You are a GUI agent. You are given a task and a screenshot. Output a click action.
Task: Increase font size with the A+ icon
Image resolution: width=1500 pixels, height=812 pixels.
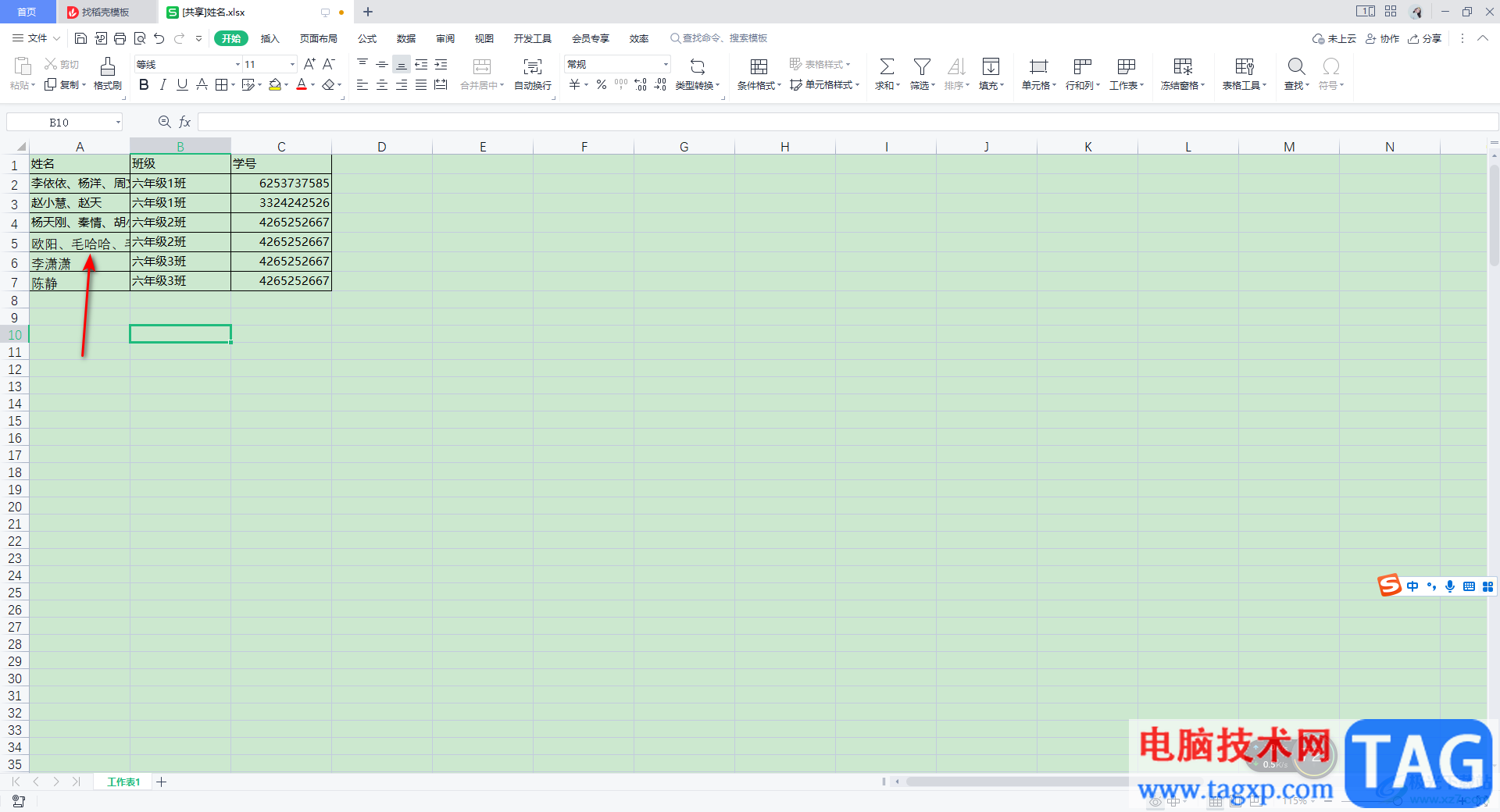click(x=309, y=64)
